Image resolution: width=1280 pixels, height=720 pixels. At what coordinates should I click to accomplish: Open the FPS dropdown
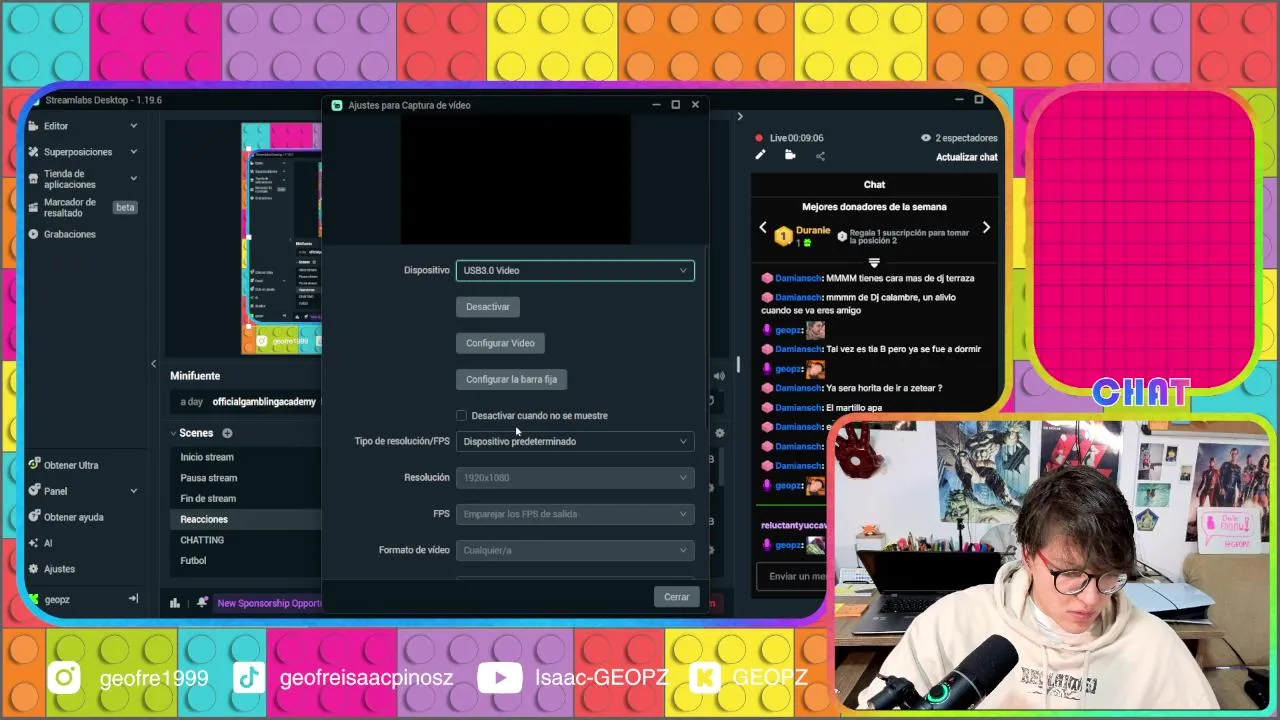[x=575, y=514]
